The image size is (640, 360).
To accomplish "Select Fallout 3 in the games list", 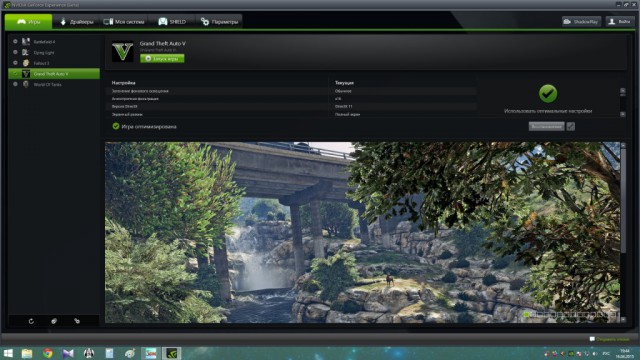I will point(54,63).
